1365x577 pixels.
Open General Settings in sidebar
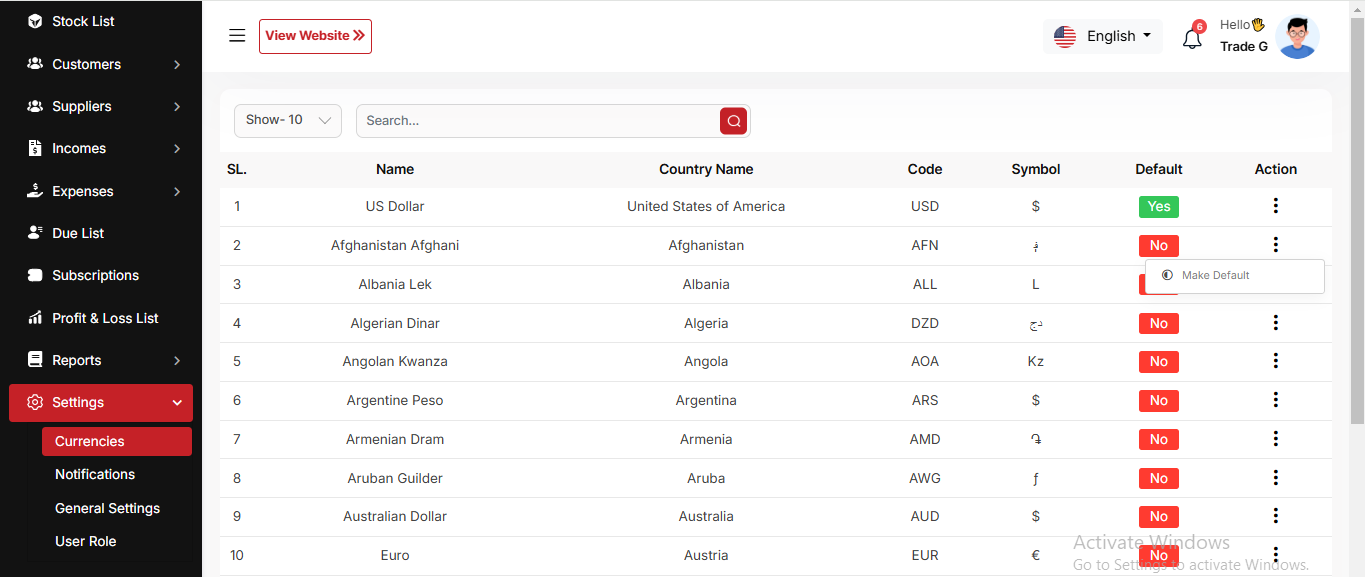click(x=107, y=508)
